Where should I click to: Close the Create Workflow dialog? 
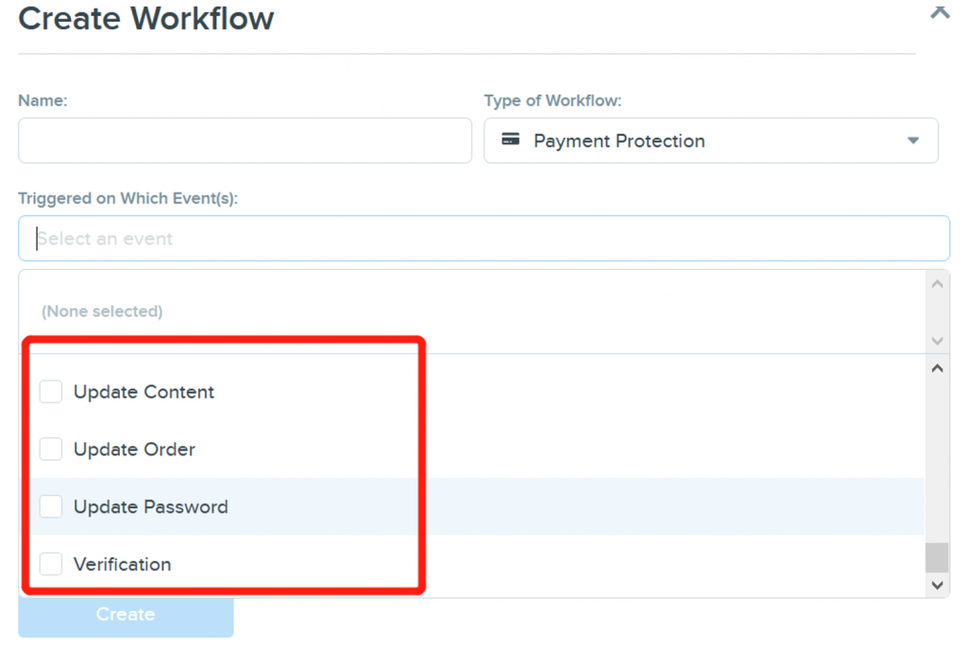coord(939,12)
